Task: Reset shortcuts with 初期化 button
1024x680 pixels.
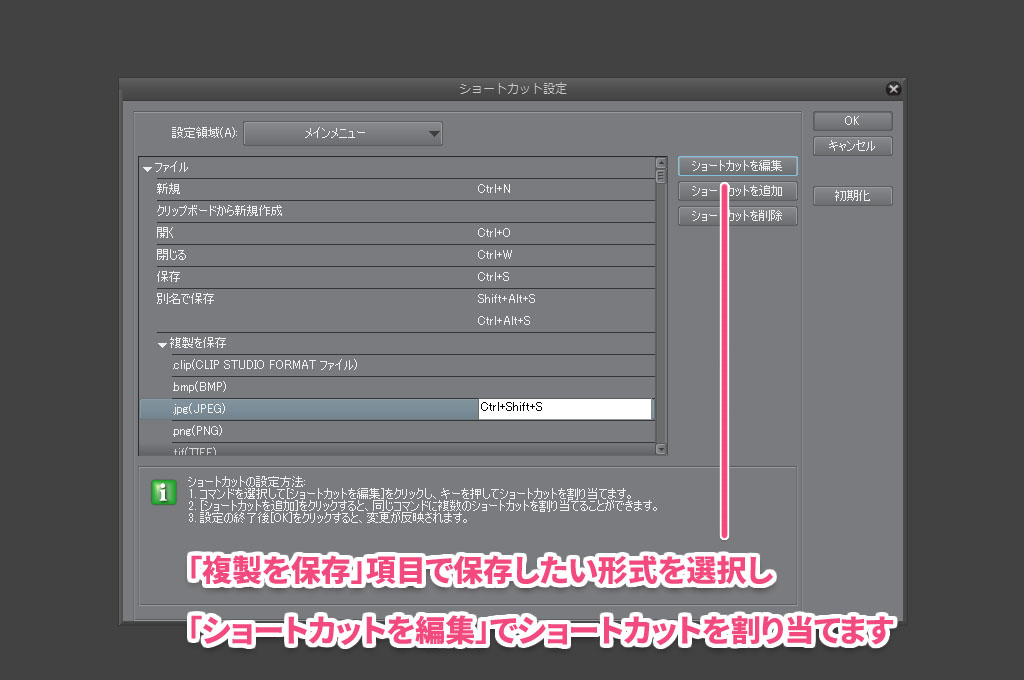Action: [851, 196]
